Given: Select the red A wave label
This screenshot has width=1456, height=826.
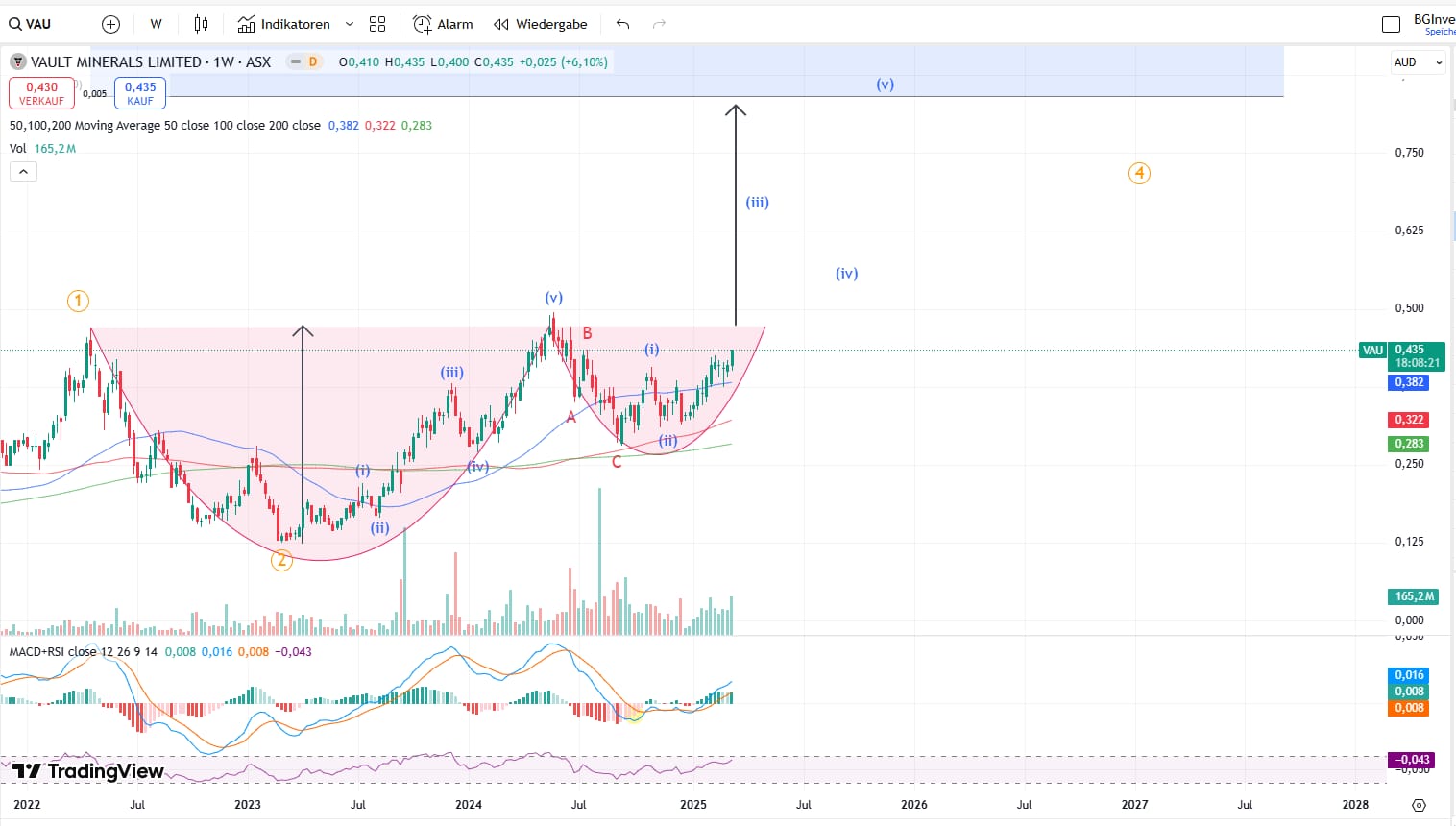Looking at the screenshot, I should 571,417.
